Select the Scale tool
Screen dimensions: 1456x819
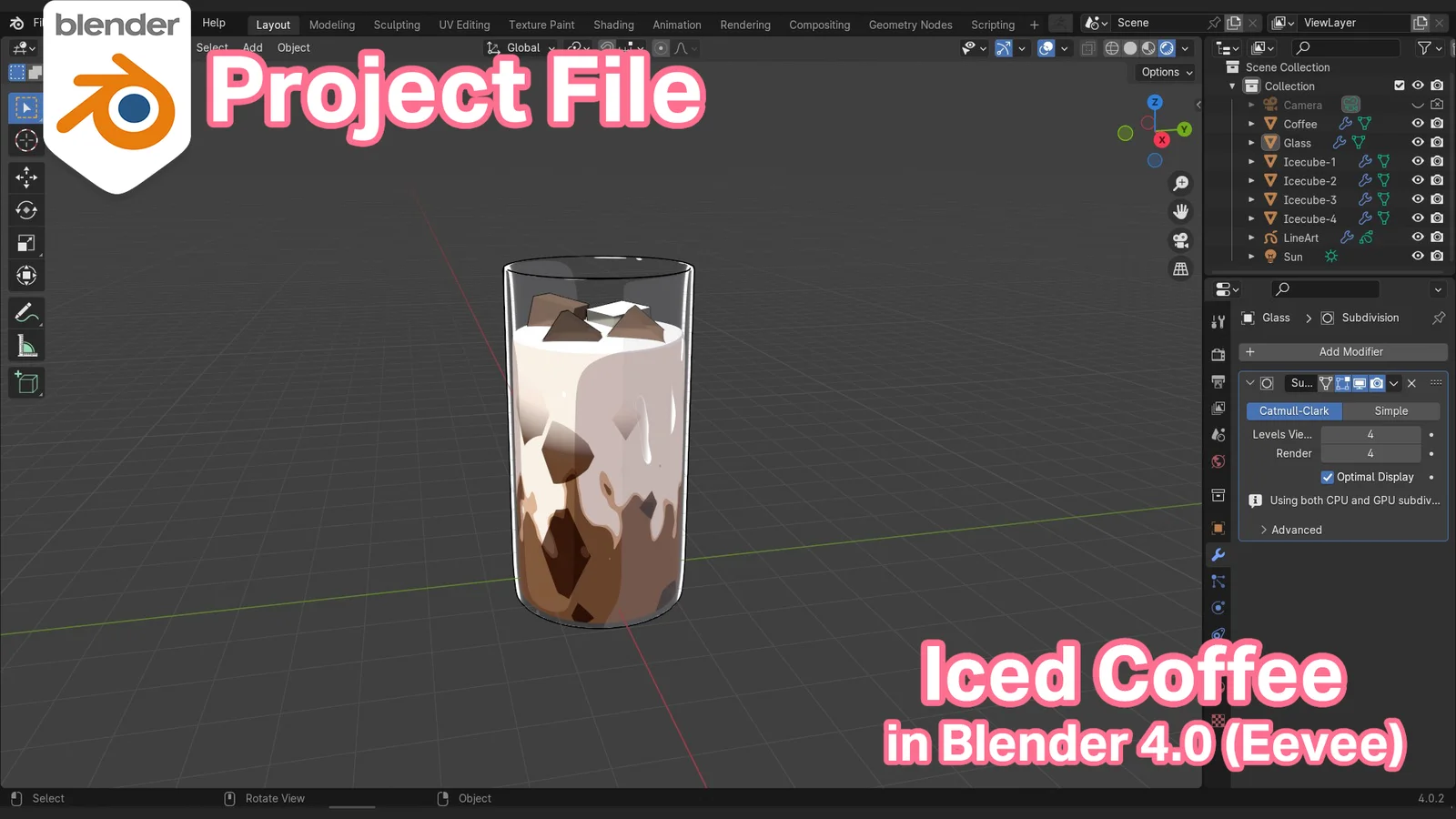click(26, 243)
